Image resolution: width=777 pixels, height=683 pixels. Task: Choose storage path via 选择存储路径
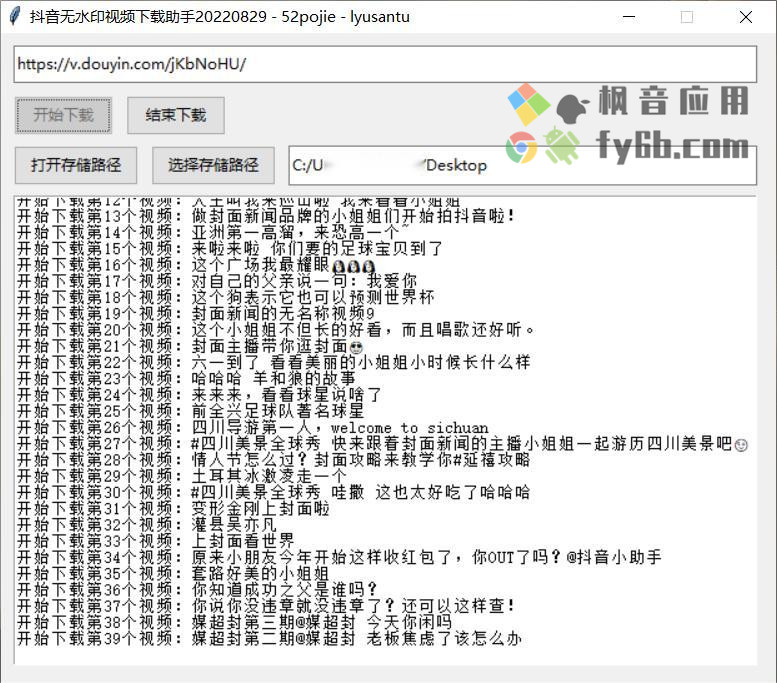pos(213,165)
